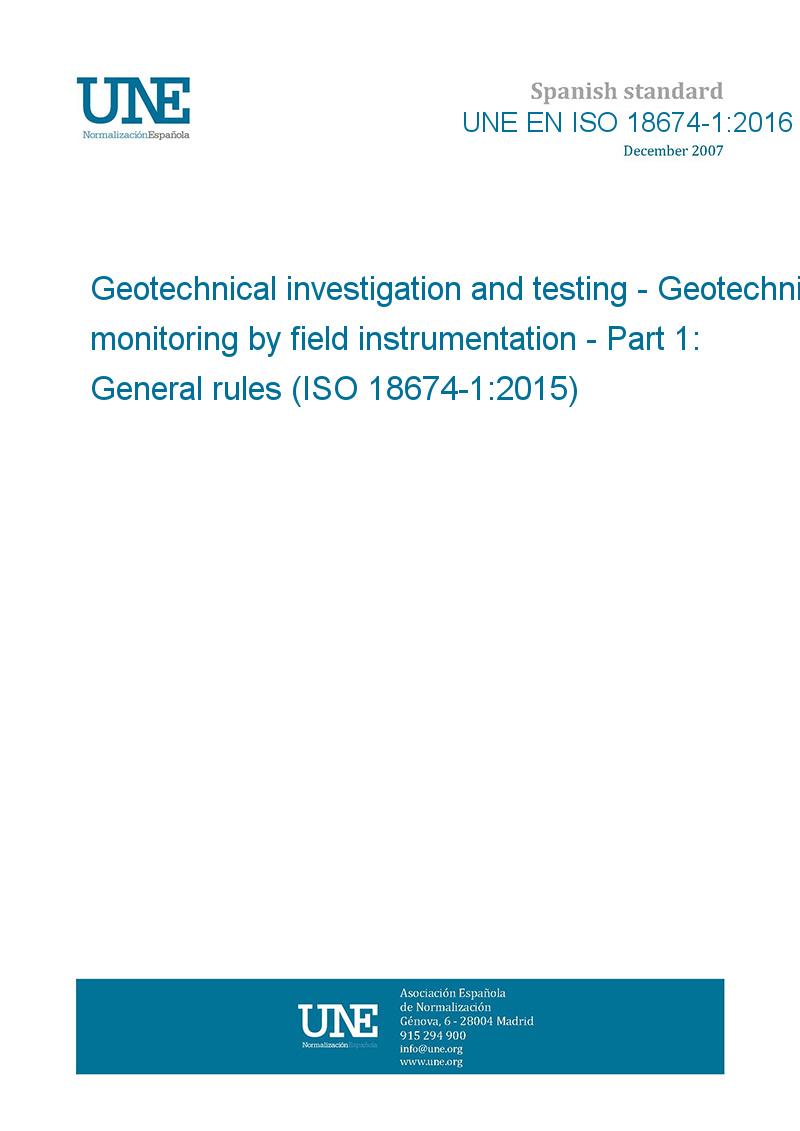Viewport: 800px width, 1131px height.
Task: Select the UNE EN ISO 18674-1:2016 number
Action: [x=627, y=123]
